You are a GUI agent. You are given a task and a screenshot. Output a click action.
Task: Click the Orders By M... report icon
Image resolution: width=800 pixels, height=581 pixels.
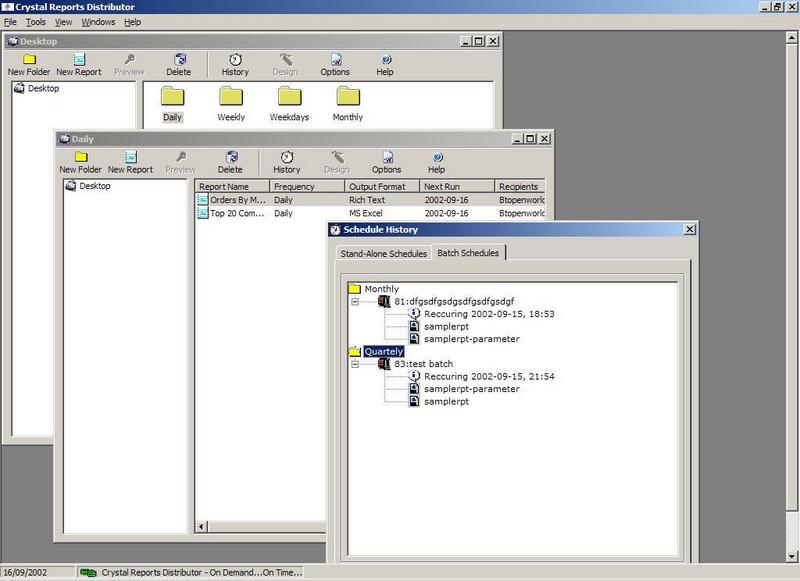click(x=203, y=200)
